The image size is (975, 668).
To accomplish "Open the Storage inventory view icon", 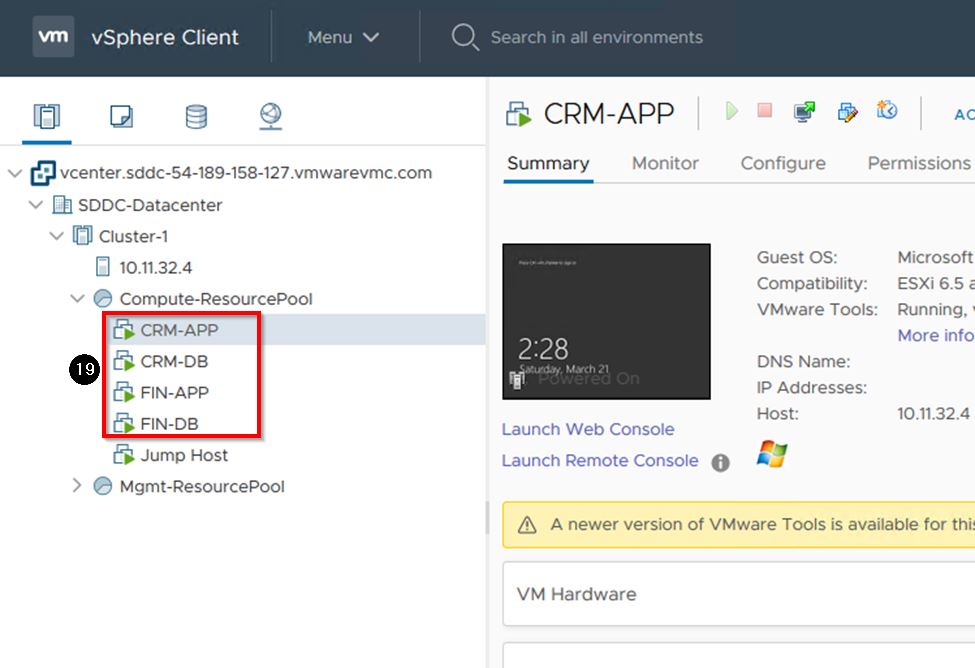I will 196,116.
